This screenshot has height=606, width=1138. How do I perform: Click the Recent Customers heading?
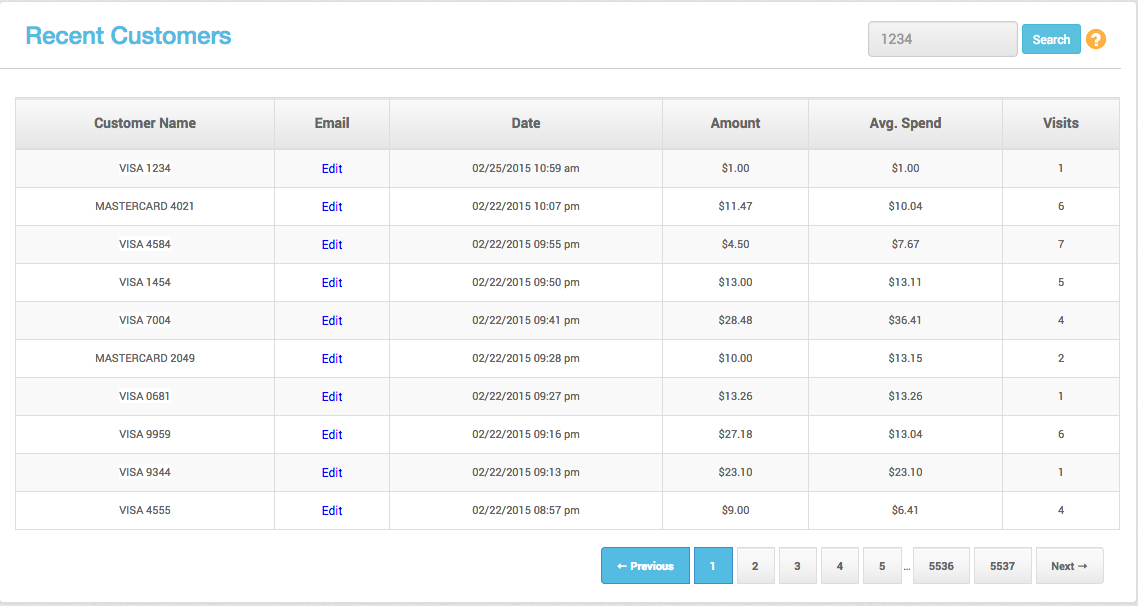128,36
